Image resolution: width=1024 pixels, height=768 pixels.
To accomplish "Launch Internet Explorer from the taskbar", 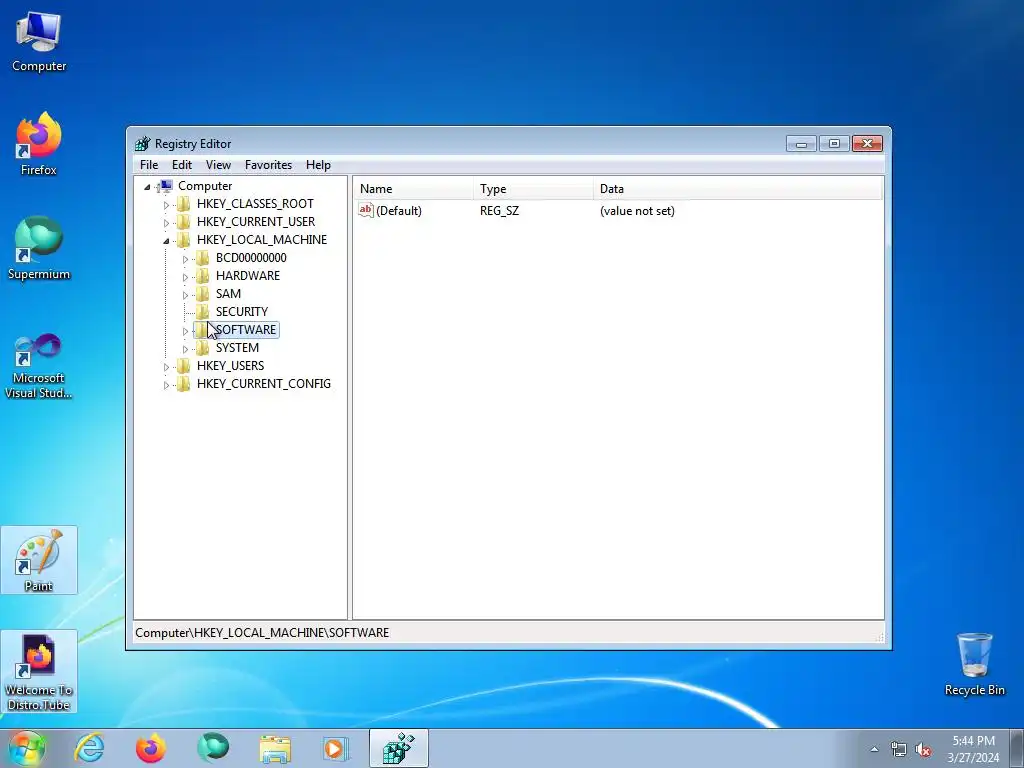I will 89,748.
